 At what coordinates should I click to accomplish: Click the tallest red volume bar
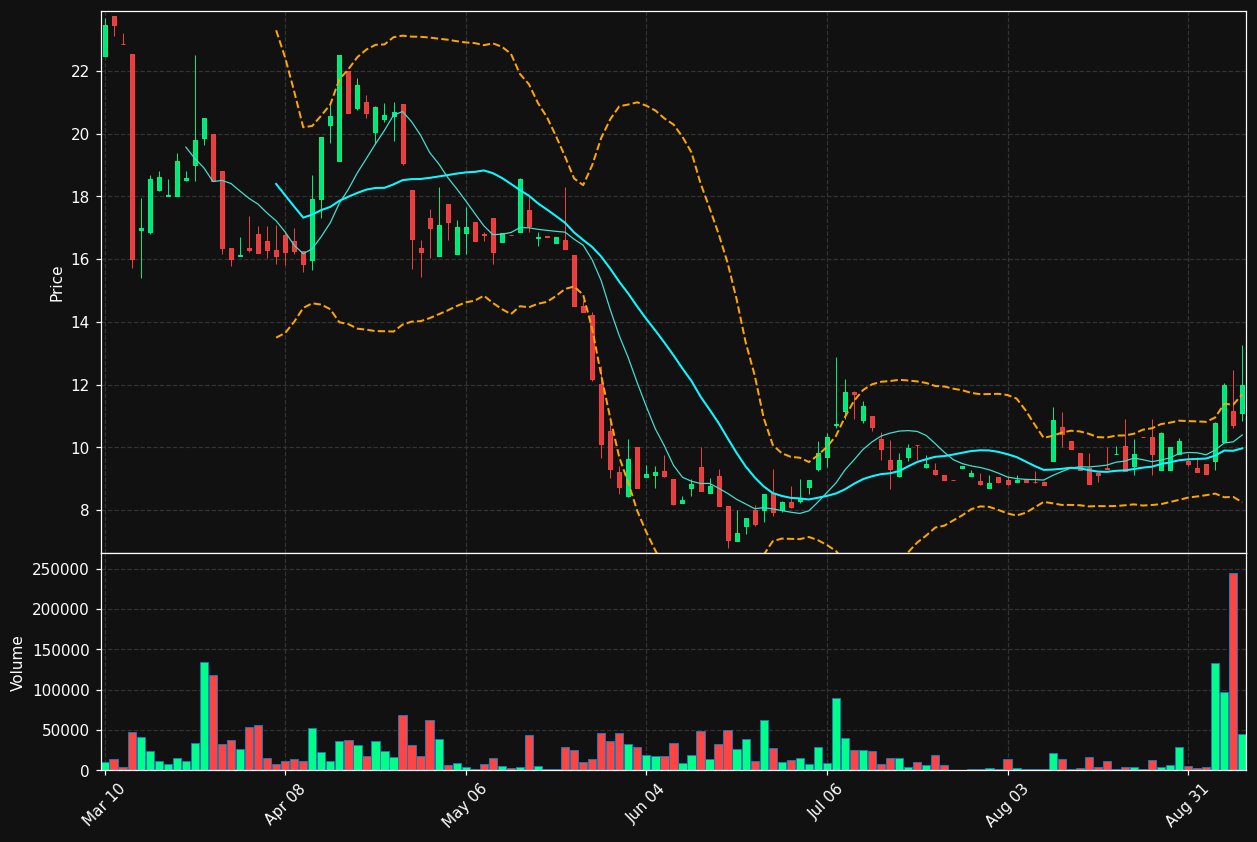point(1233,671)
